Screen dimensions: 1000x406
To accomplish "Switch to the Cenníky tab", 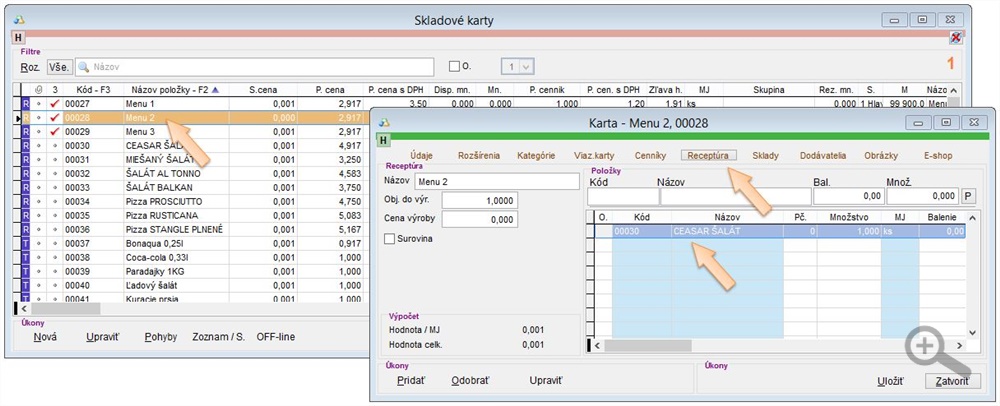I will (x=649, y=156).
